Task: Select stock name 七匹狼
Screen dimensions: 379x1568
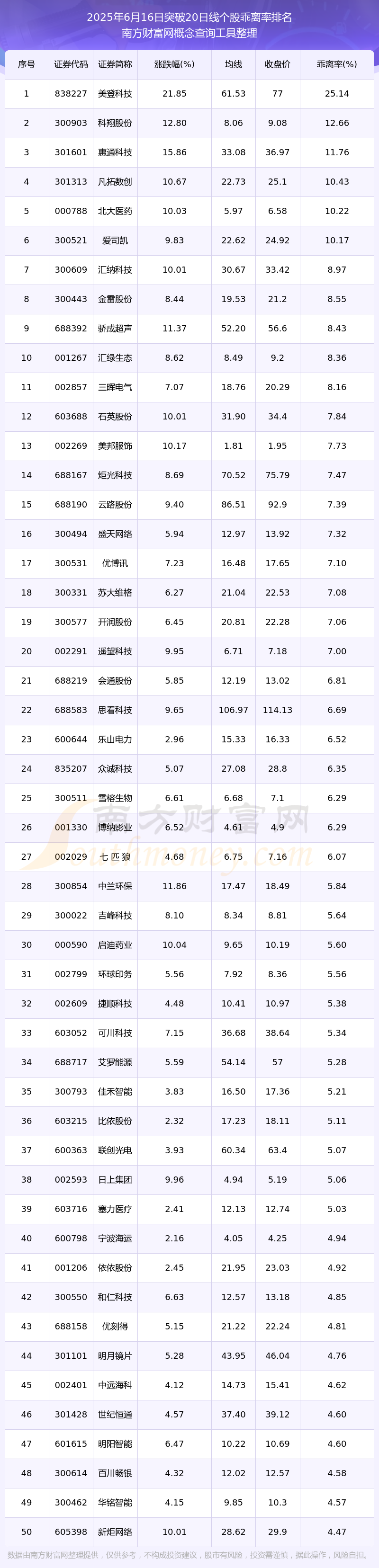Action: (115, 856)
